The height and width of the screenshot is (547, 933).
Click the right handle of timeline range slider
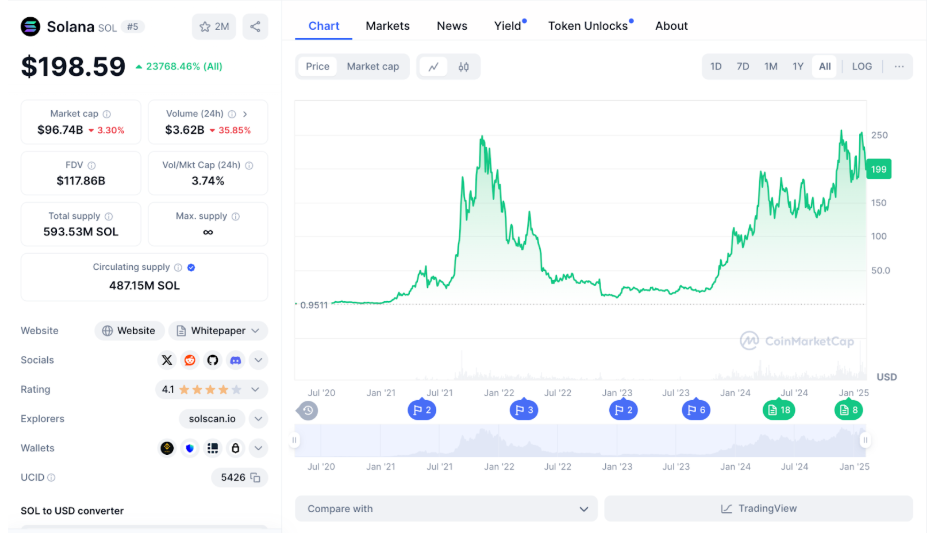[864, 440]
